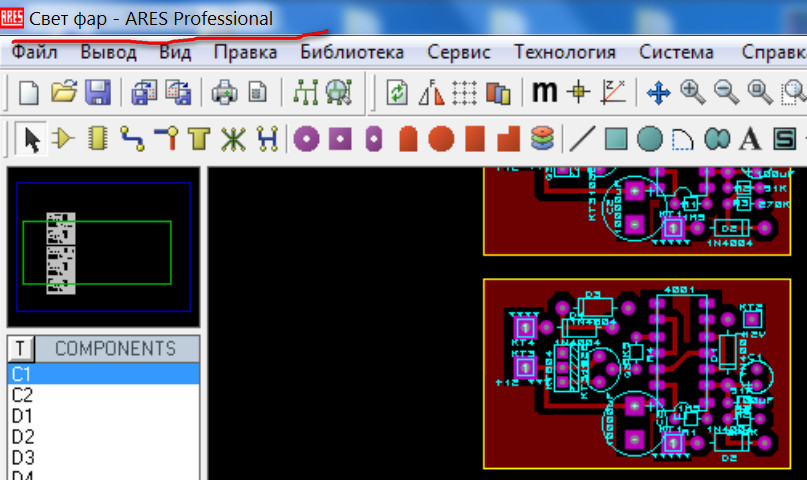807x480 pixels.
Task: Select the 2D arc graphics tool
Action: [682, 139]
